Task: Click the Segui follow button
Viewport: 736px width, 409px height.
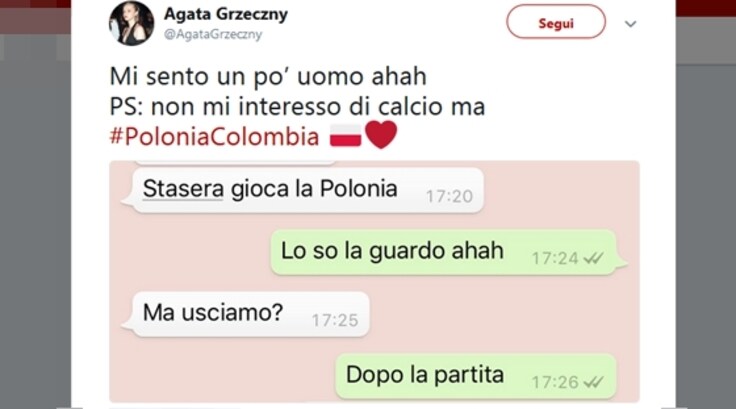Action: point(556,22)
